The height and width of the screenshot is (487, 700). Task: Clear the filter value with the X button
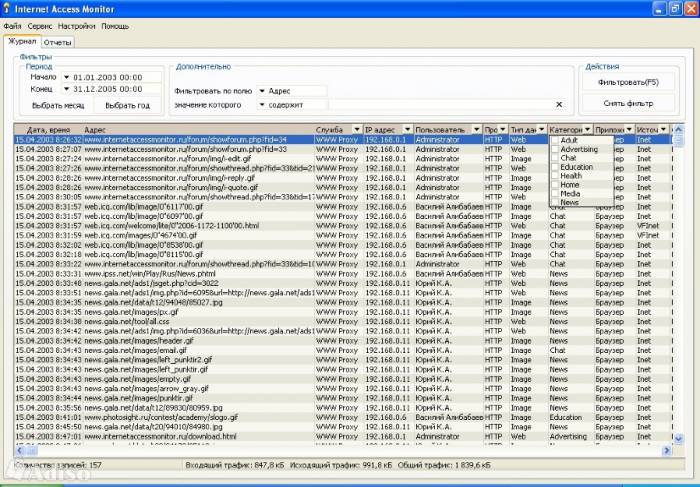[559, 104]
